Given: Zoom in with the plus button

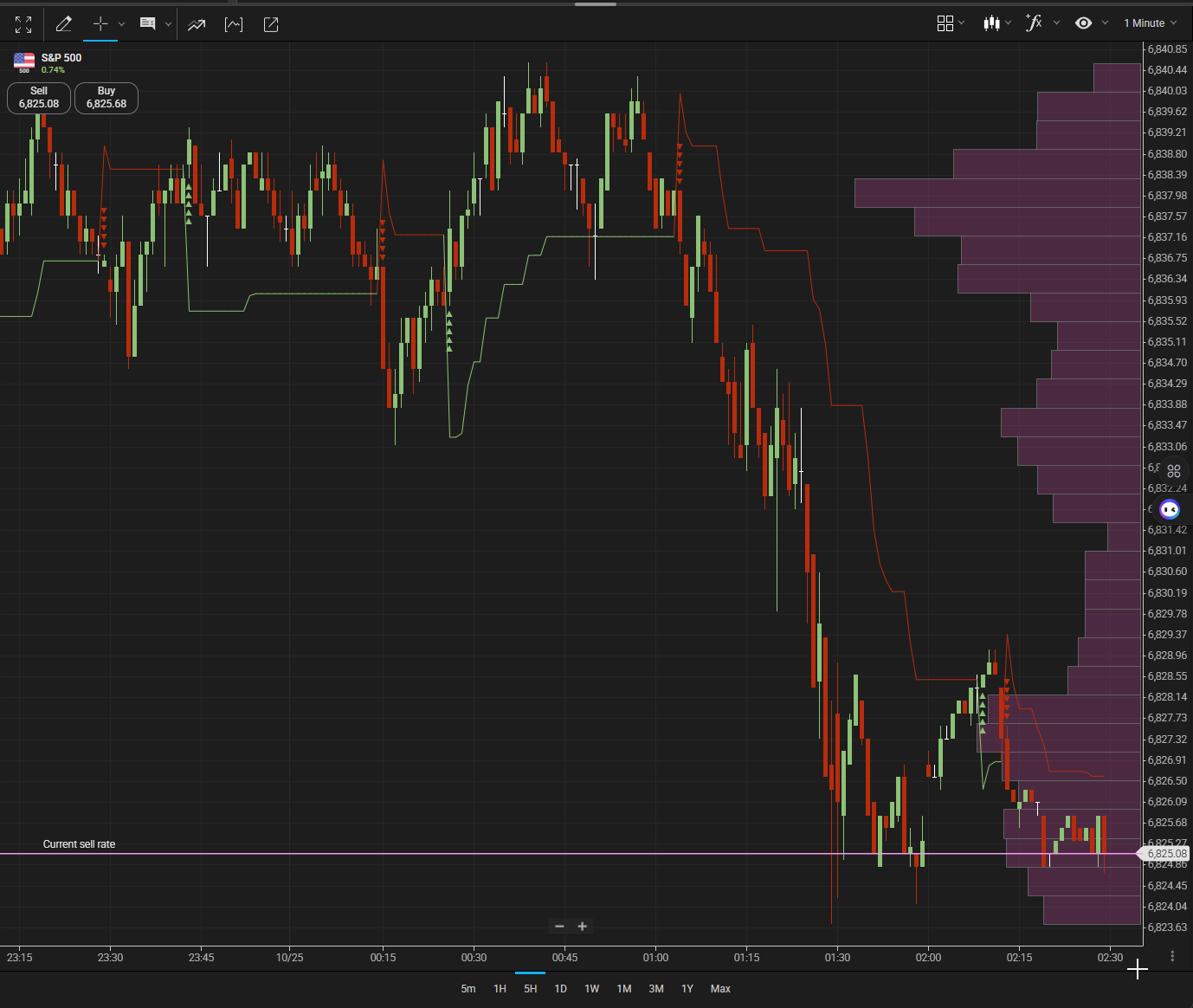Looking at the screenshot, I should click(x=583, y=927).
